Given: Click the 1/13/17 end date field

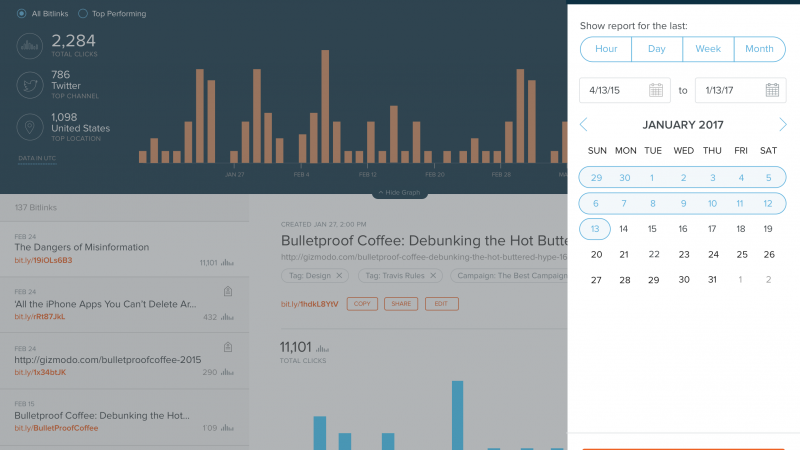Looking at the screenshot, I should coord(741,90).
